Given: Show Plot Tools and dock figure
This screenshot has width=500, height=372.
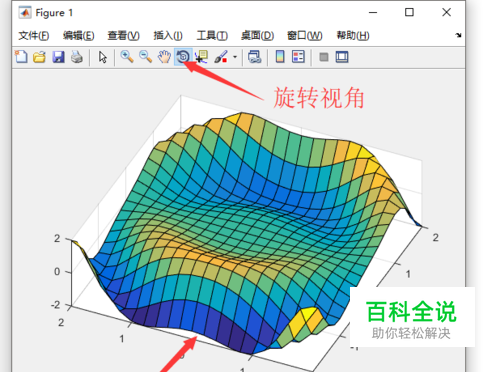Looking at the screenshot, I should 342,57.
